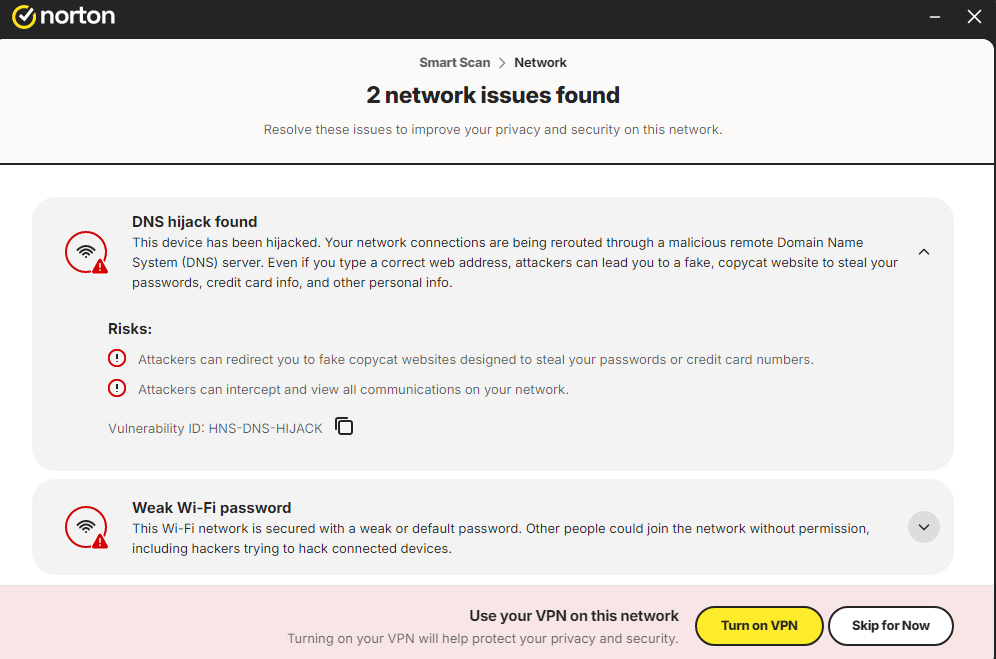Close the Norton window

pos(974,17)
